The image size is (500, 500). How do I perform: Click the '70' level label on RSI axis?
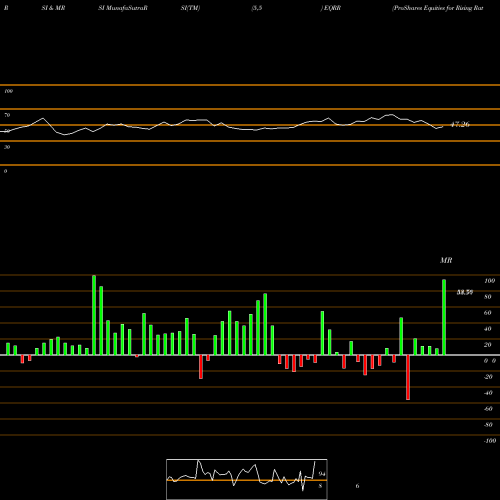point(7,115)
